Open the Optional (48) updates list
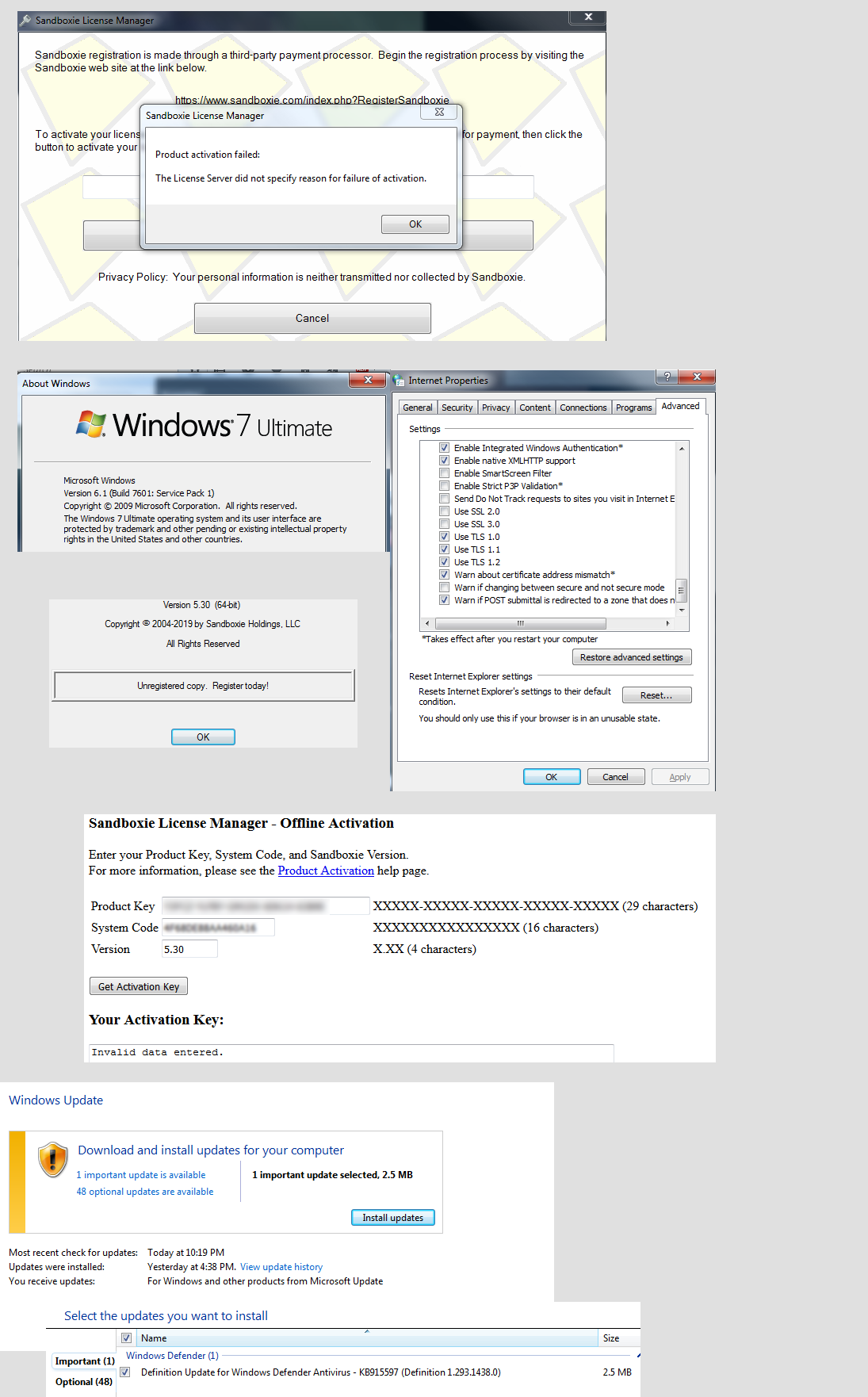Viewport: 868px width, 1397px height. pyautogui.click(x=83, y=1382)
